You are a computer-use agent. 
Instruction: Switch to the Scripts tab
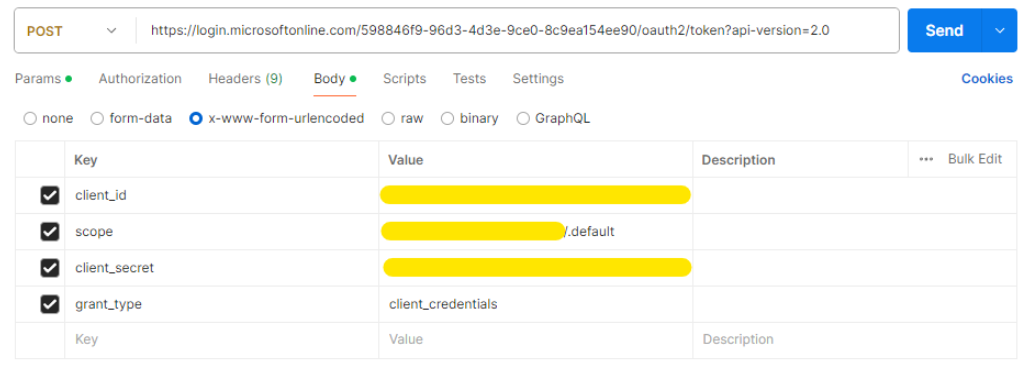click(405, 79)
